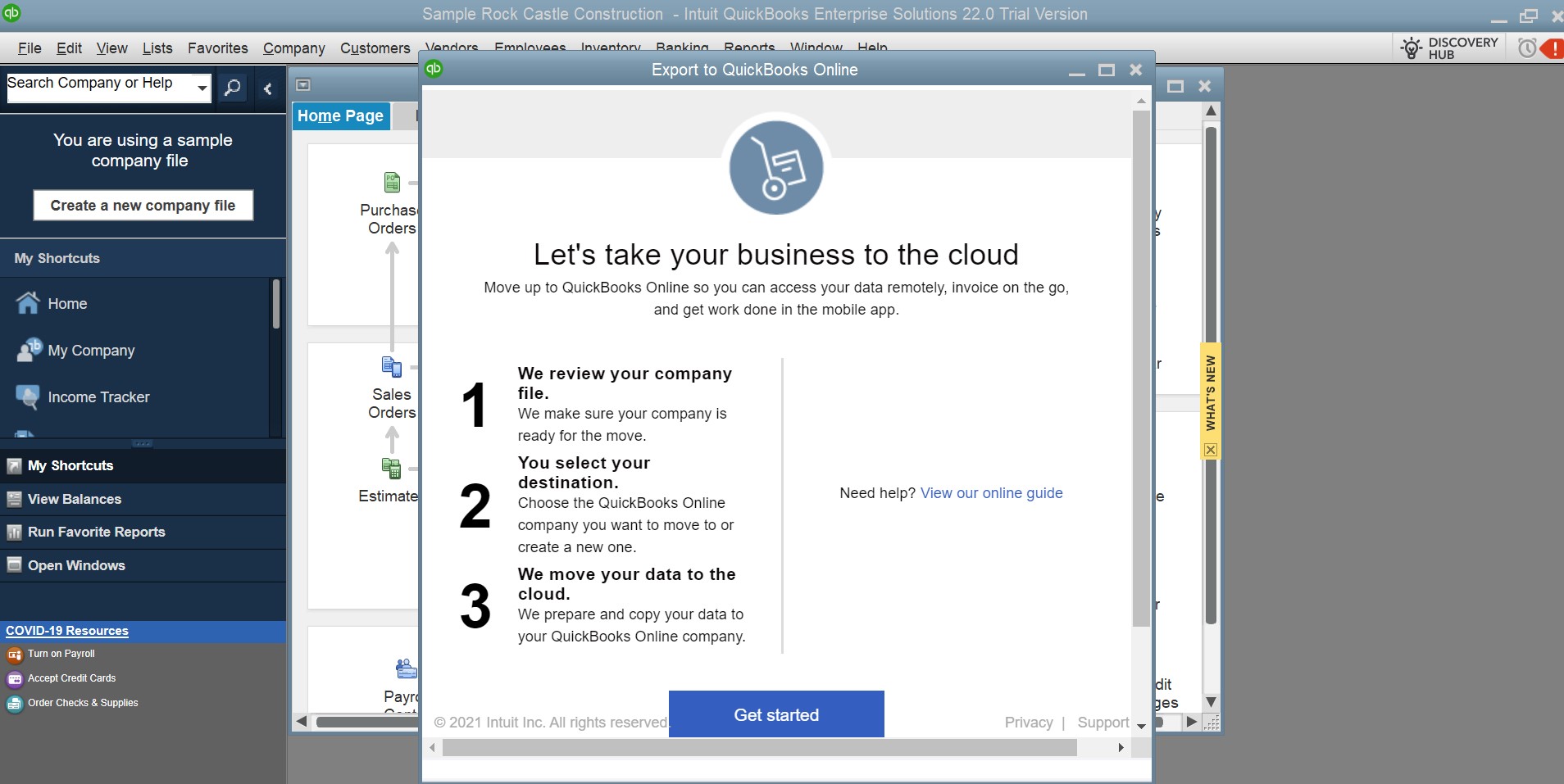Click the Order Checks & Supplies icon
Image resolution: width=1564 pixels, height=784 pixels.
coord(14,704)
